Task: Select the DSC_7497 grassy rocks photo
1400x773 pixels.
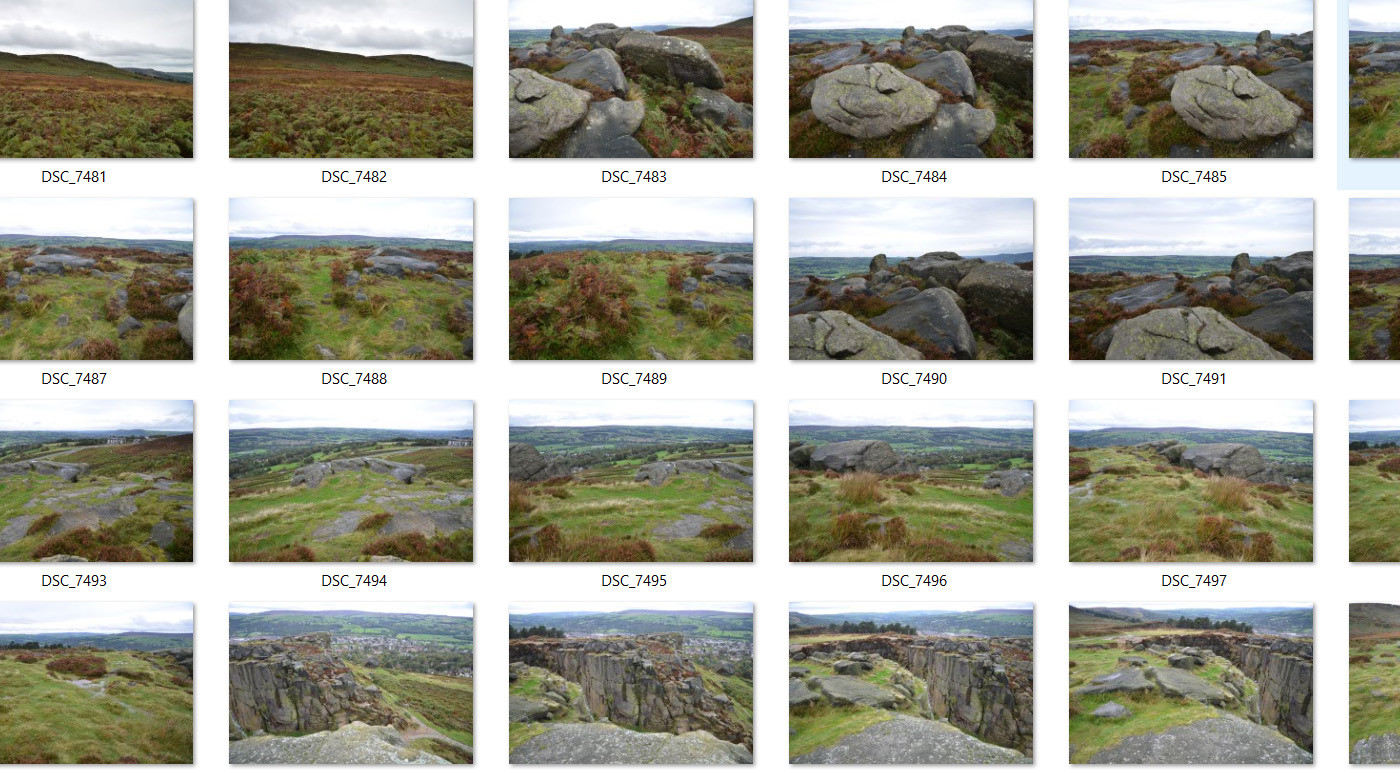Action: coord(1191,481)
